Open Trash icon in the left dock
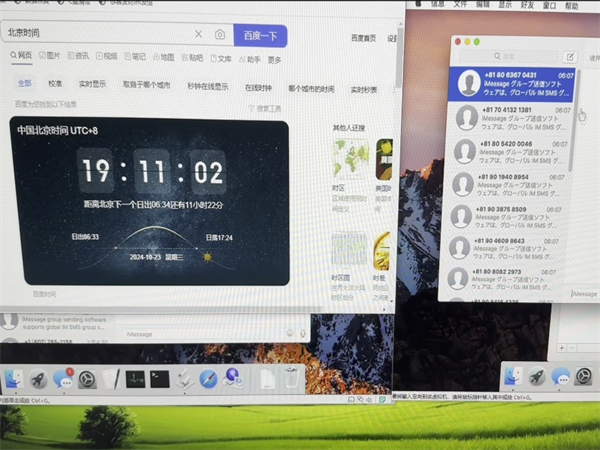 click(290, 378)
